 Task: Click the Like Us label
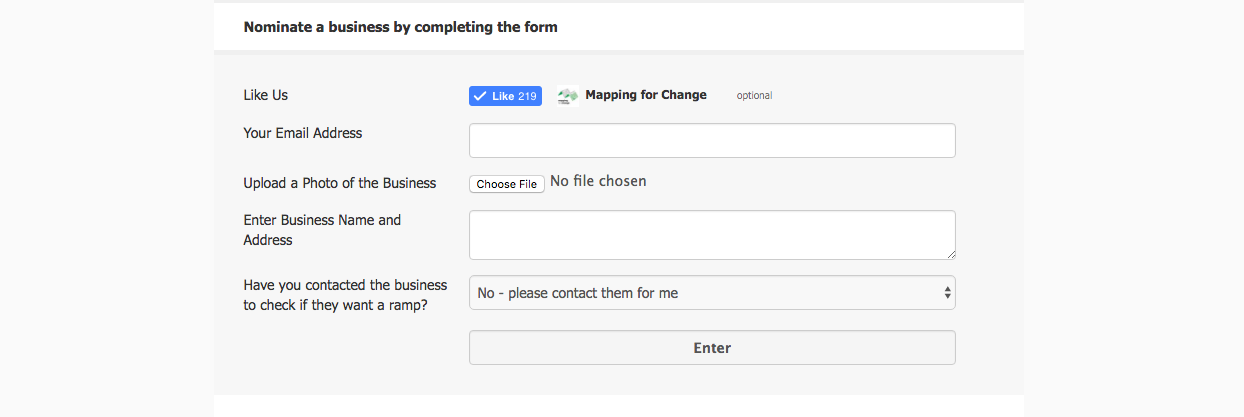[x=266, y=95]
